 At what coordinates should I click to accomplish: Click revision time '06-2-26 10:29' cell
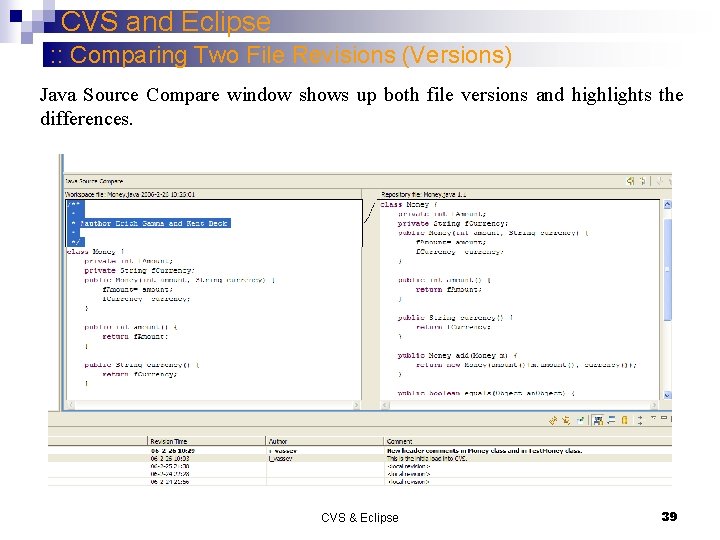click(173, 451)
